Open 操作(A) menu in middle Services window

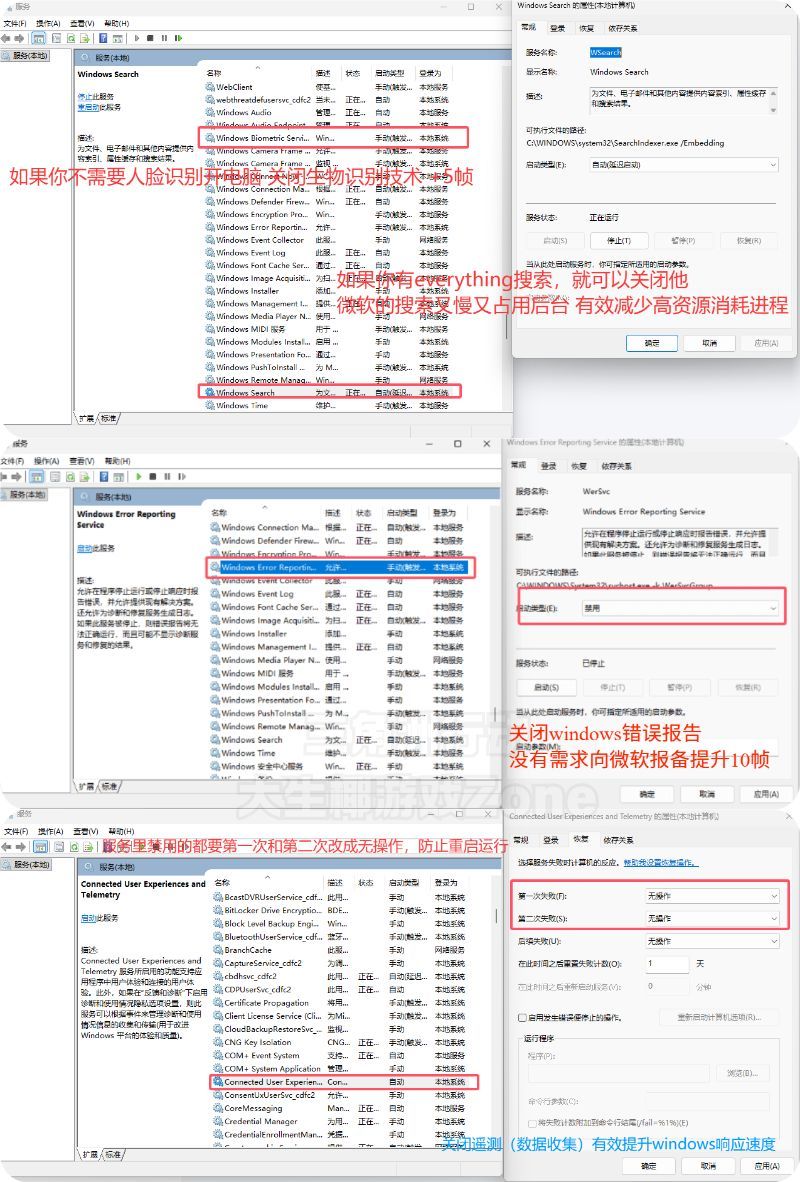tap(46, 461)
